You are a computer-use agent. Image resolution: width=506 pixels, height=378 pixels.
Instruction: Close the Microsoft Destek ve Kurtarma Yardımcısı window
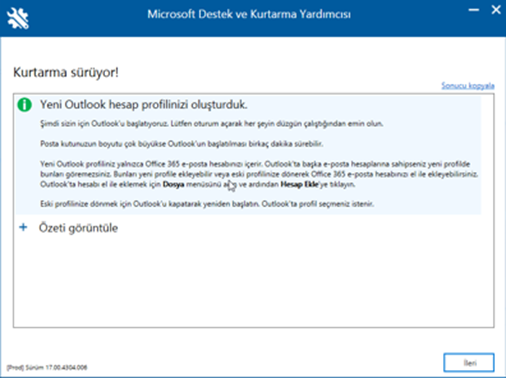[x=496, y=10]
